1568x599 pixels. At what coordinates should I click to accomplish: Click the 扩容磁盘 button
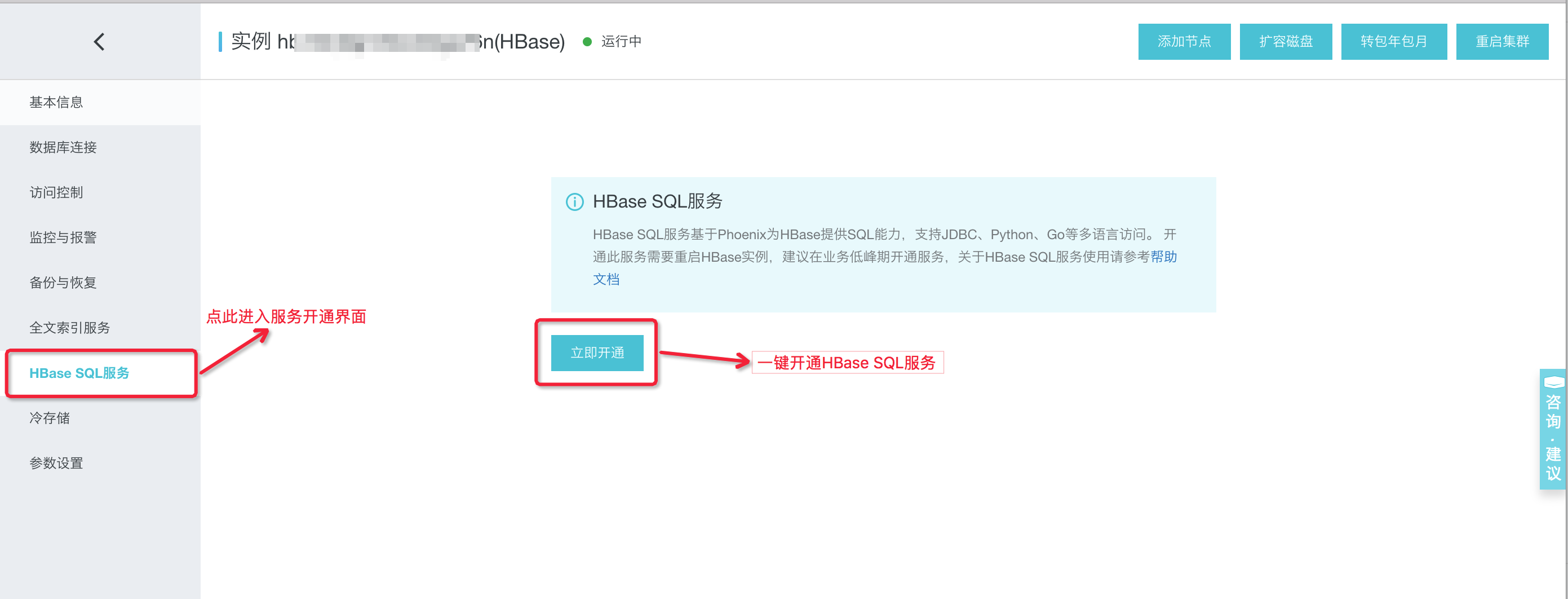[x=1286, y=41]
